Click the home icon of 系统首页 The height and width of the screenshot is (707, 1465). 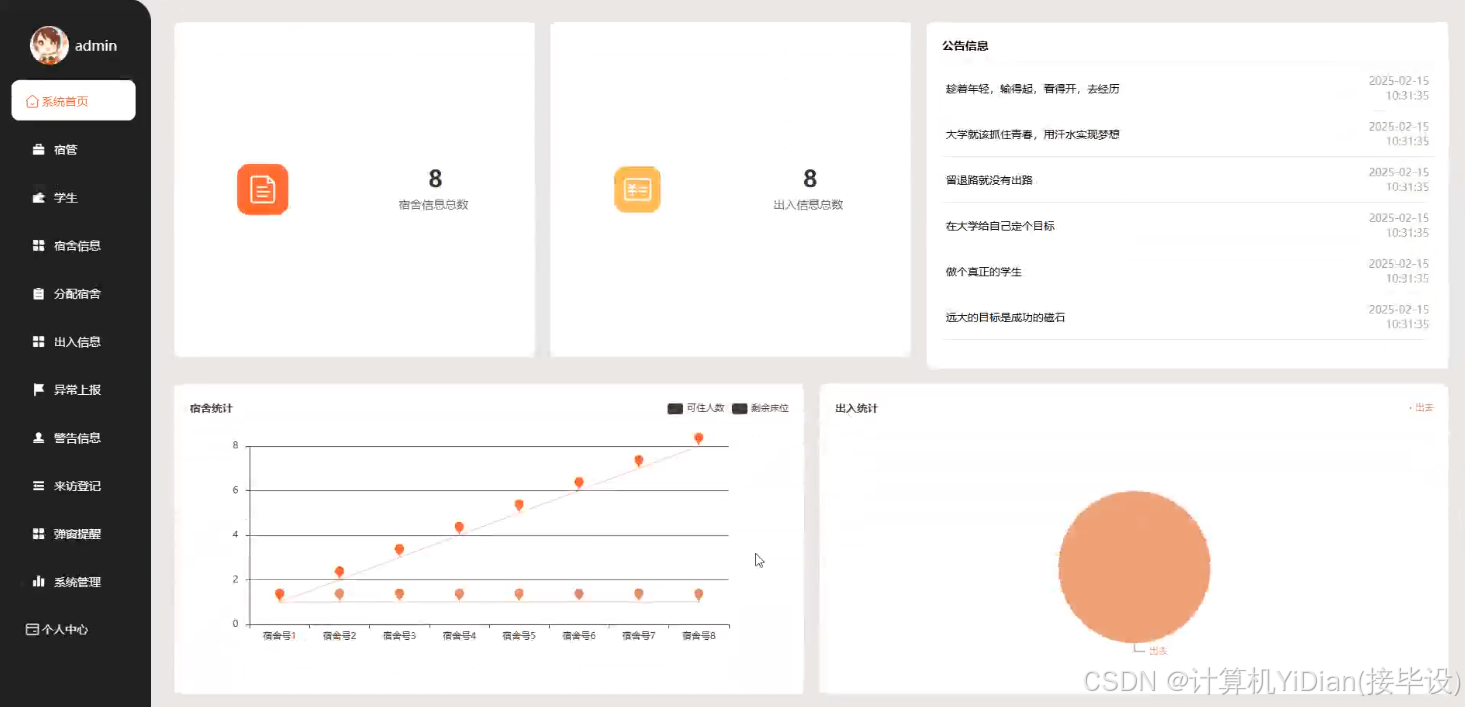(32, 101)
